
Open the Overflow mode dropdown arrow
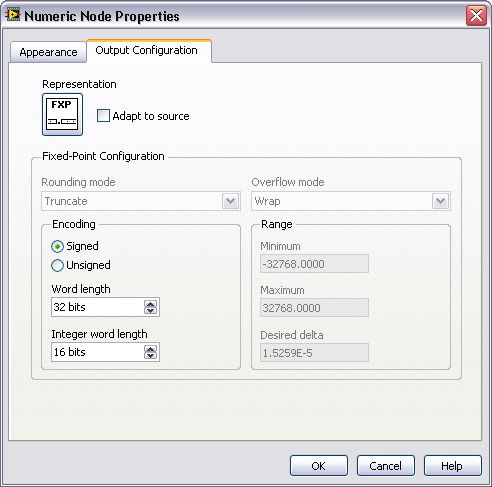(x=440, y=201)
